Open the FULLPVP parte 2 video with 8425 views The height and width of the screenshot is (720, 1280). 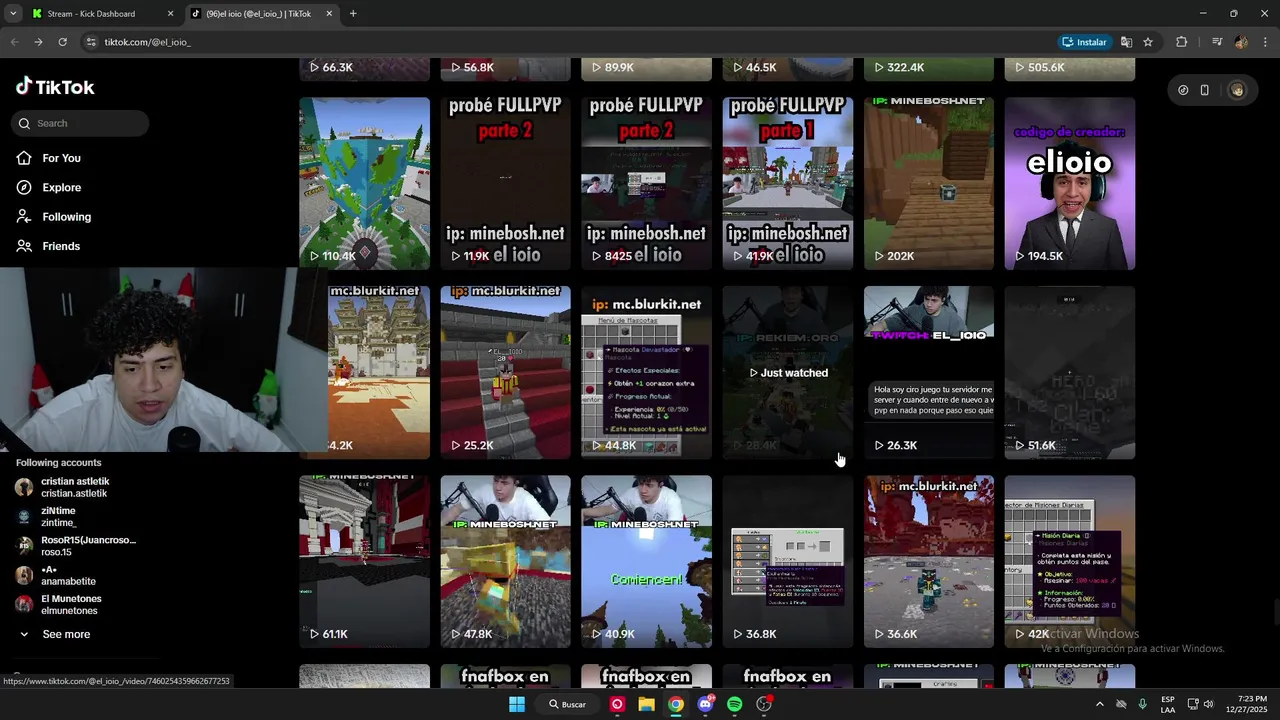pyautogui.click(x=646, y=183)
